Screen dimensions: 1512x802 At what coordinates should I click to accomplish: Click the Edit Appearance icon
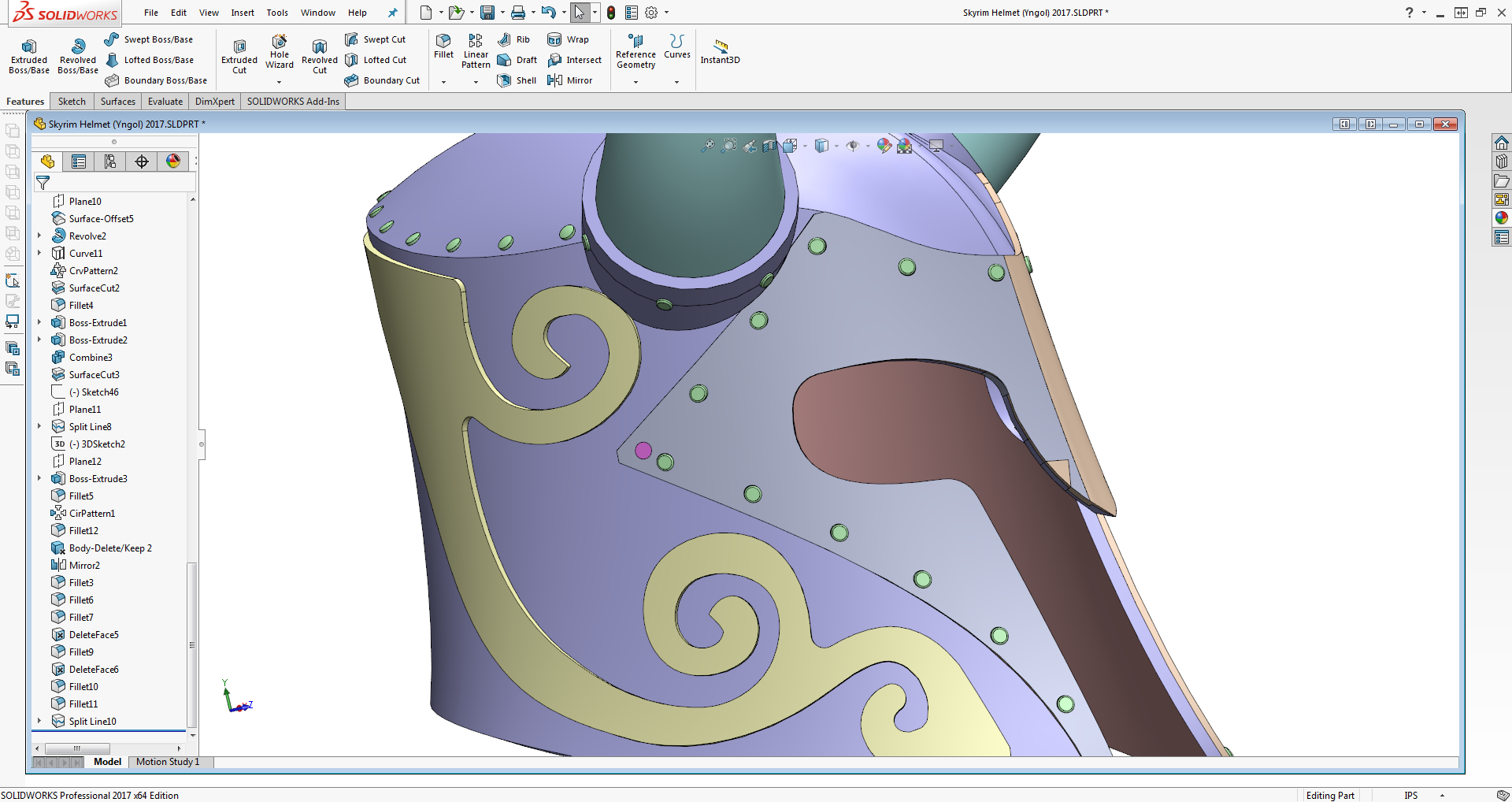tap(884, 146)
